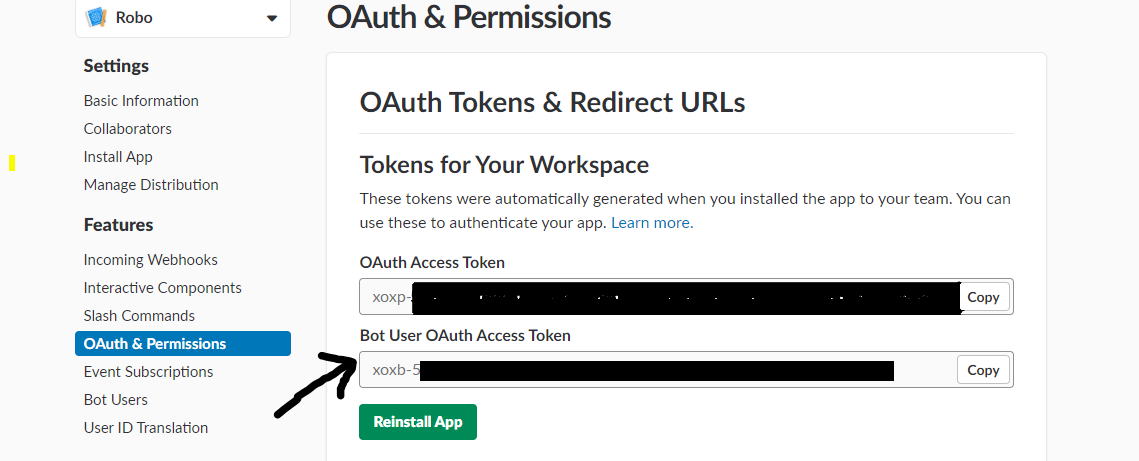
Task: Click the OAuth Tokens & Redirect URLs heading
Action: [552, 102]
